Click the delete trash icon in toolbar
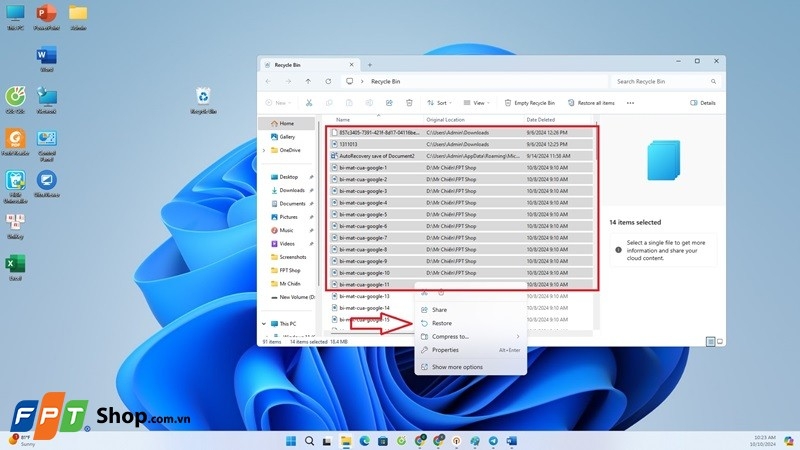This screenshot has width=800, height=450. [x=409, y=103]
